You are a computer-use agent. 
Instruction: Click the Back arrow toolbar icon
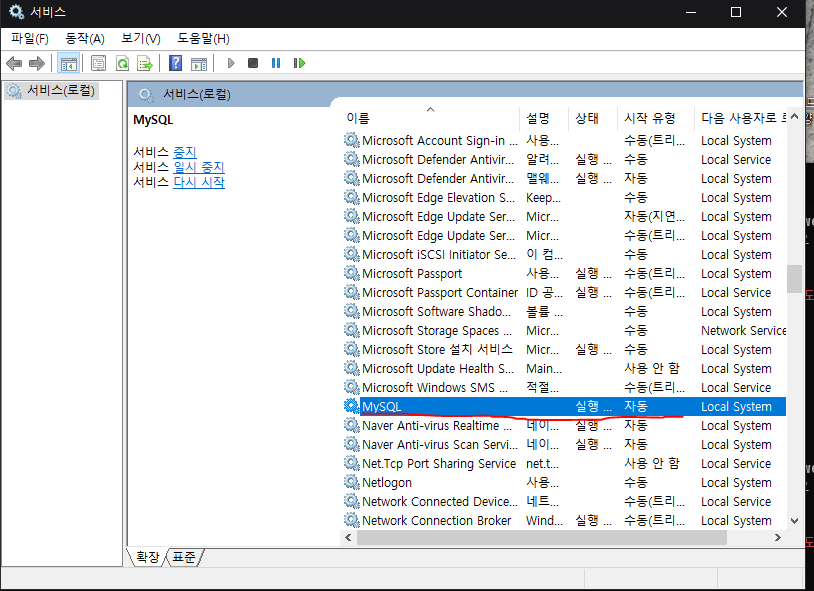(x=14, y=63)
